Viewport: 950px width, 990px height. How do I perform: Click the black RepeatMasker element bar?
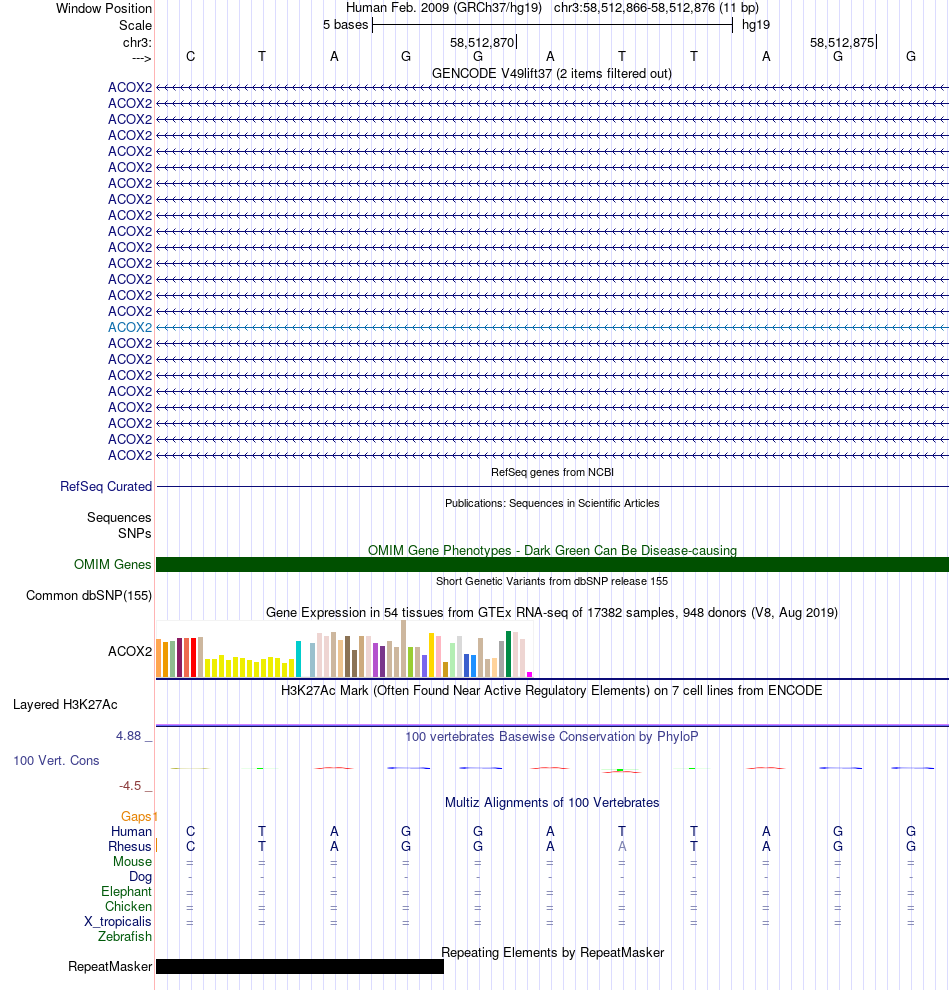(x=300, y=966)
